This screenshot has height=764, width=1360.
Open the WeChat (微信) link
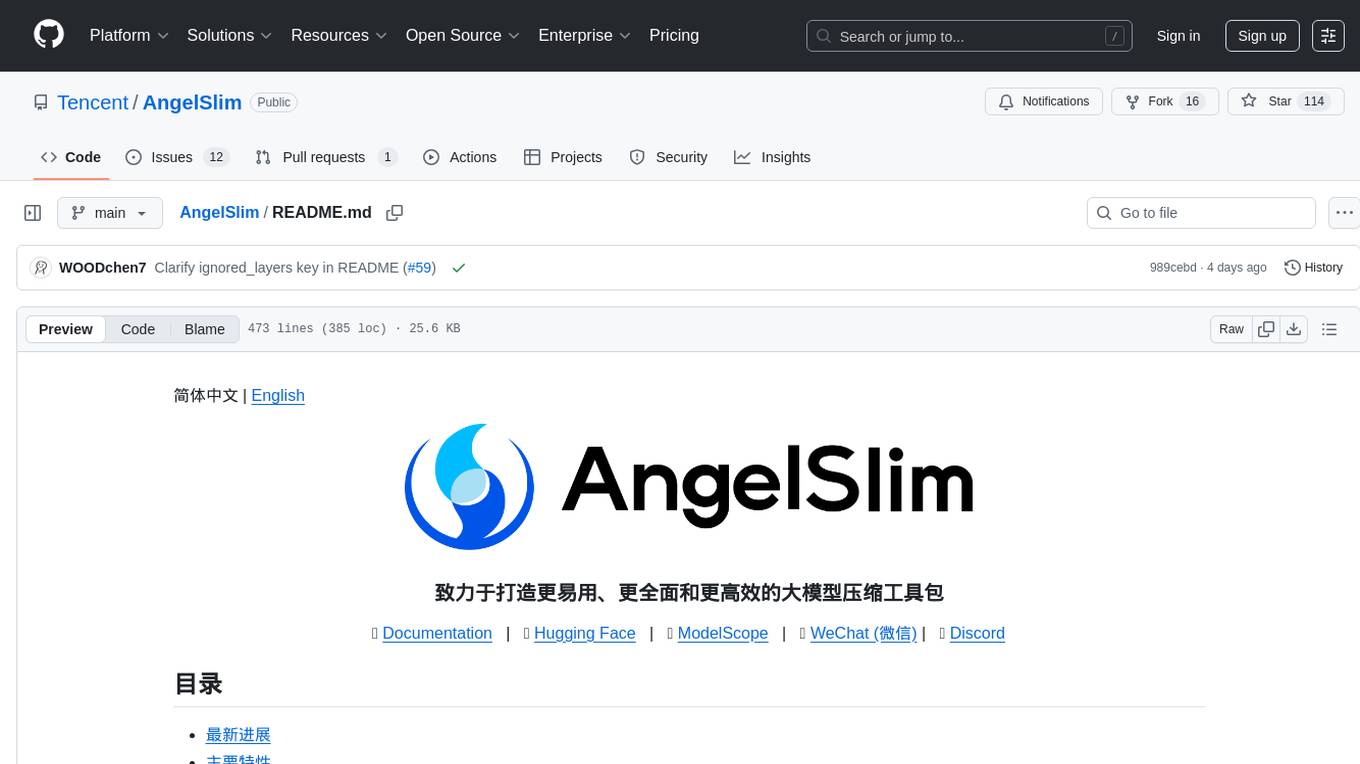pyautogui.click(x=863, y=633)
